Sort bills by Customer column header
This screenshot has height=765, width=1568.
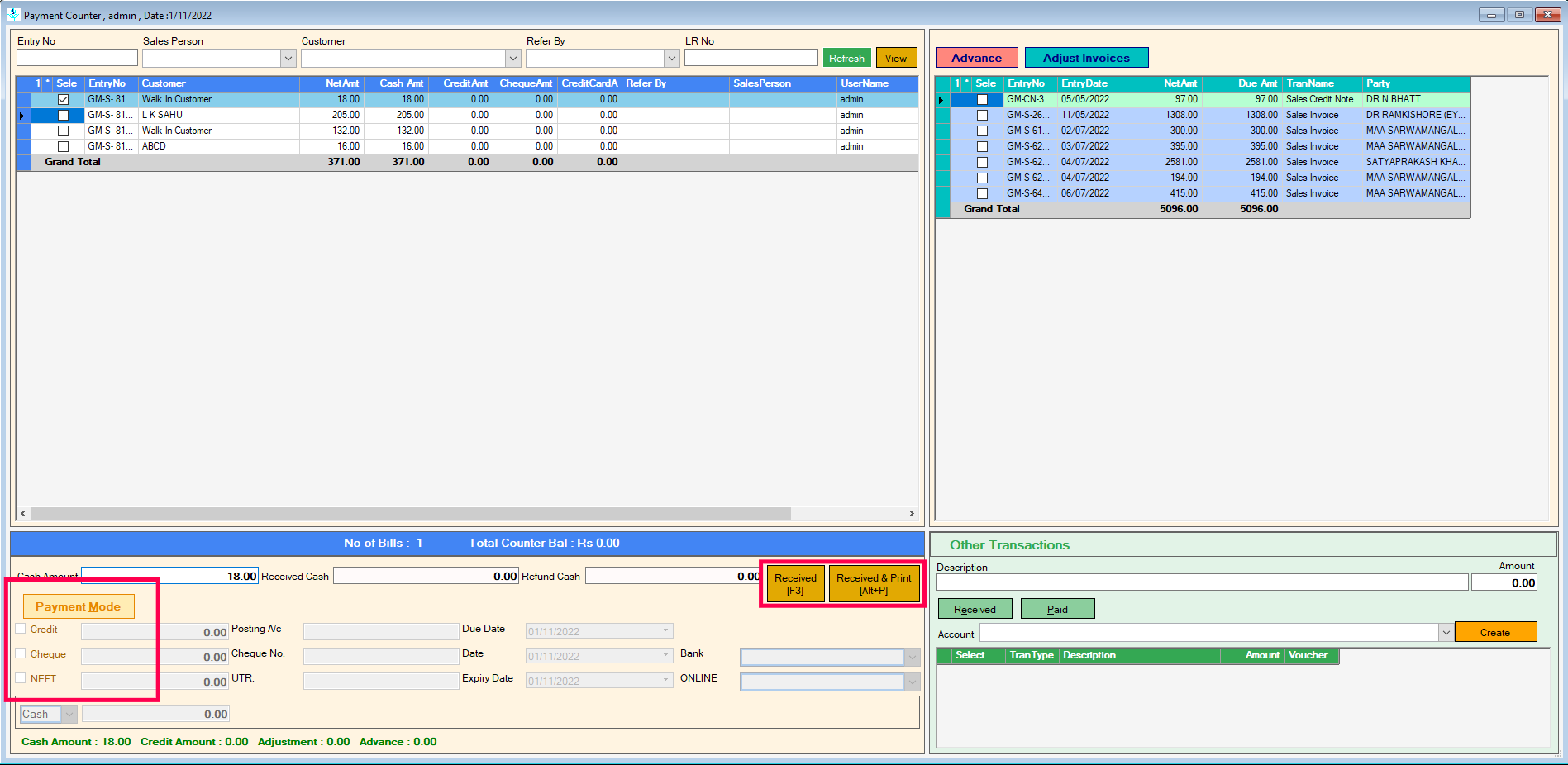click(218, 83)
